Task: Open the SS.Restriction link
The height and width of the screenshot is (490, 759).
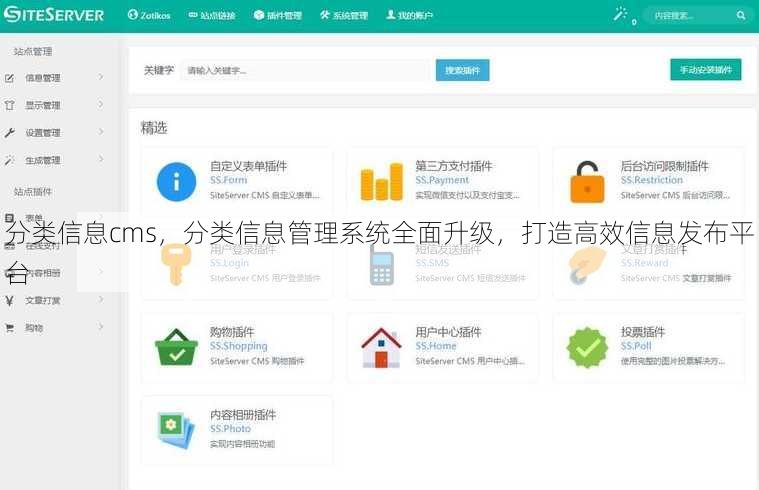Action: coord(652,180)
